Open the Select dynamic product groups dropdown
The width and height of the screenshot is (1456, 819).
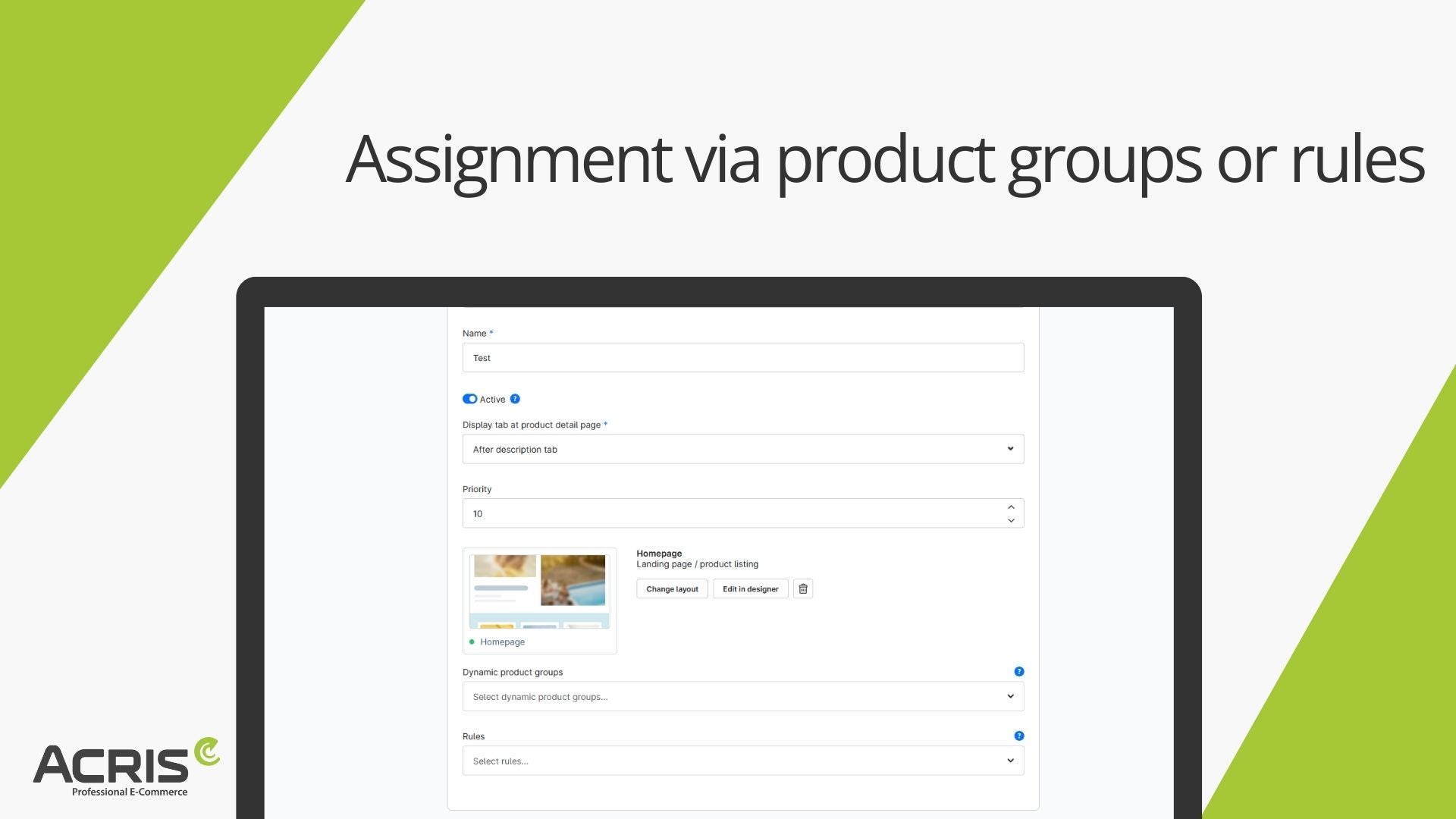coord(743,696)
